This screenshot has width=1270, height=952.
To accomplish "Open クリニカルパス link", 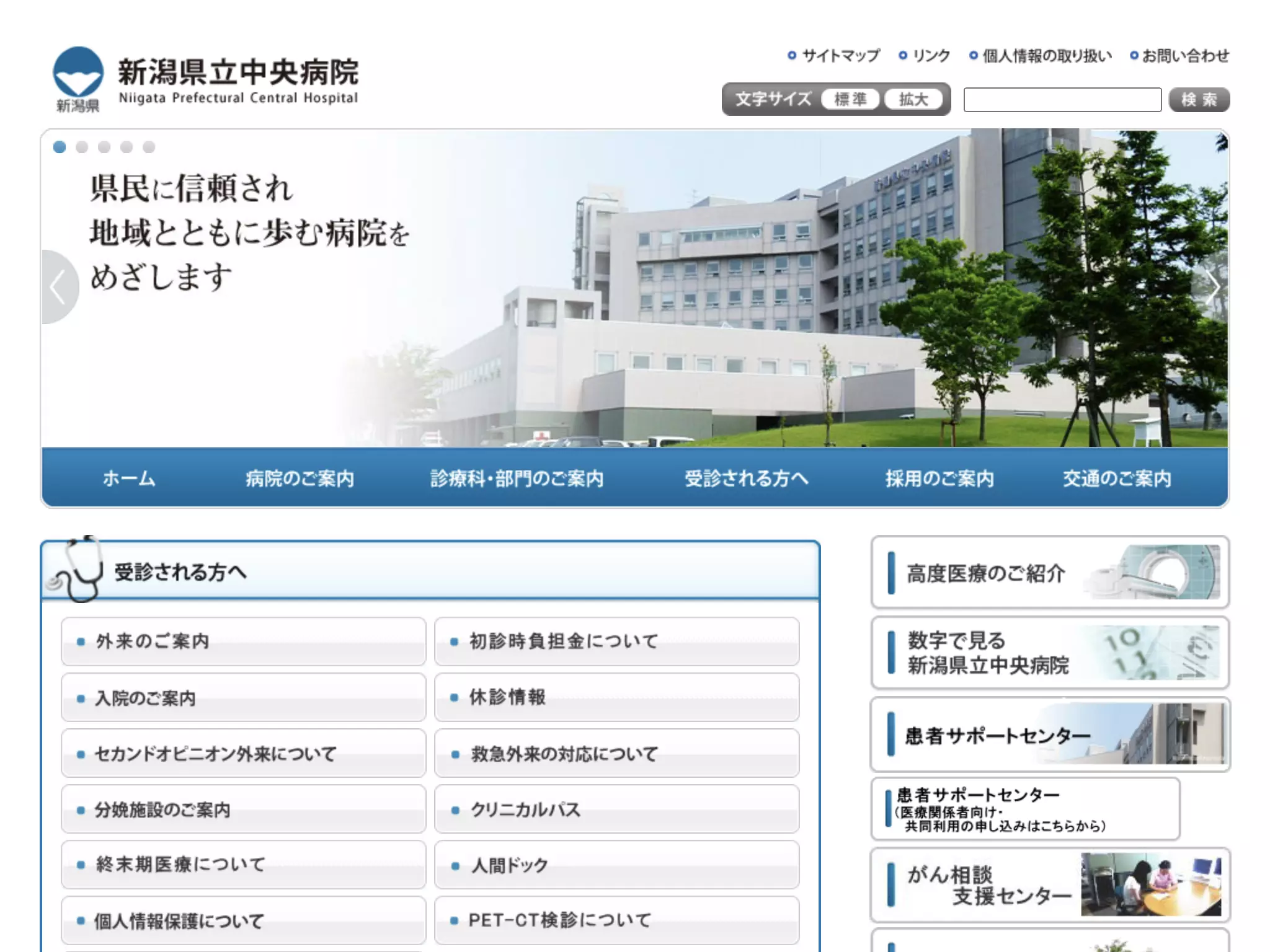I will (617, 809).
